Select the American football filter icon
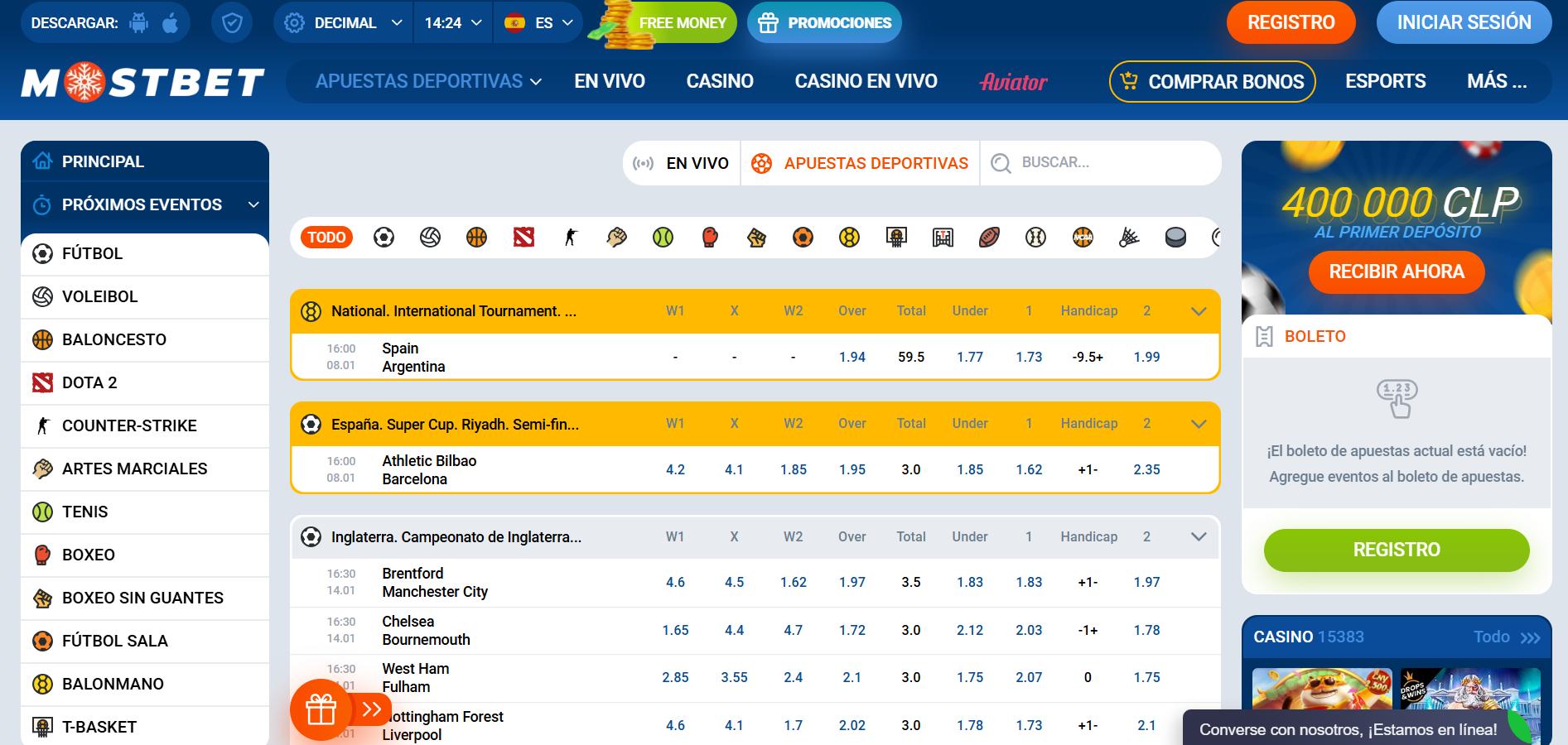1568x745 pixels. (x=989, y=238)
